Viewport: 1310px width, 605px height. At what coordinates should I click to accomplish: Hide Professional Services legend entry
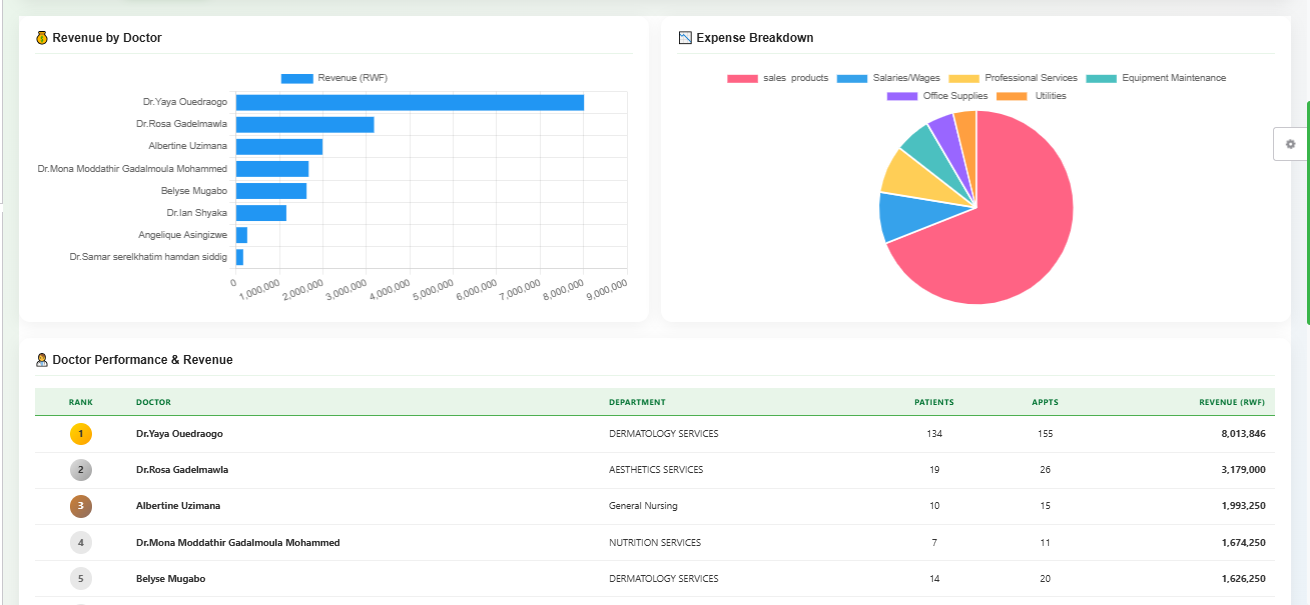[x=1013, y=78]
